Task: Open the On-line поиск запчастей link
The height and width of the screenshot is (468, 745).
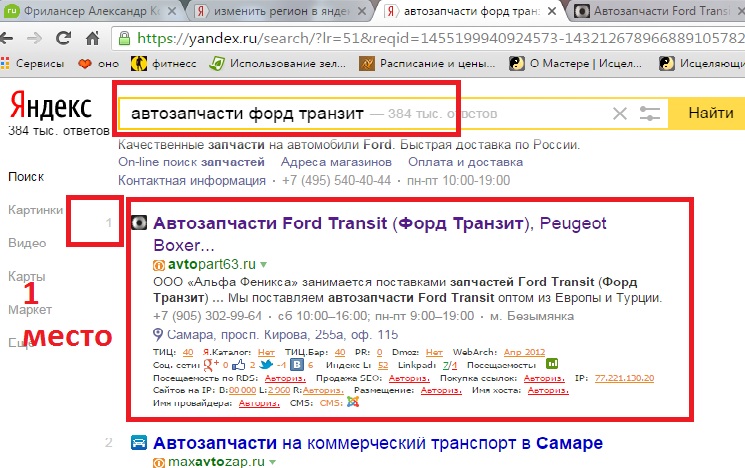Action: click(x=191, y=162)
